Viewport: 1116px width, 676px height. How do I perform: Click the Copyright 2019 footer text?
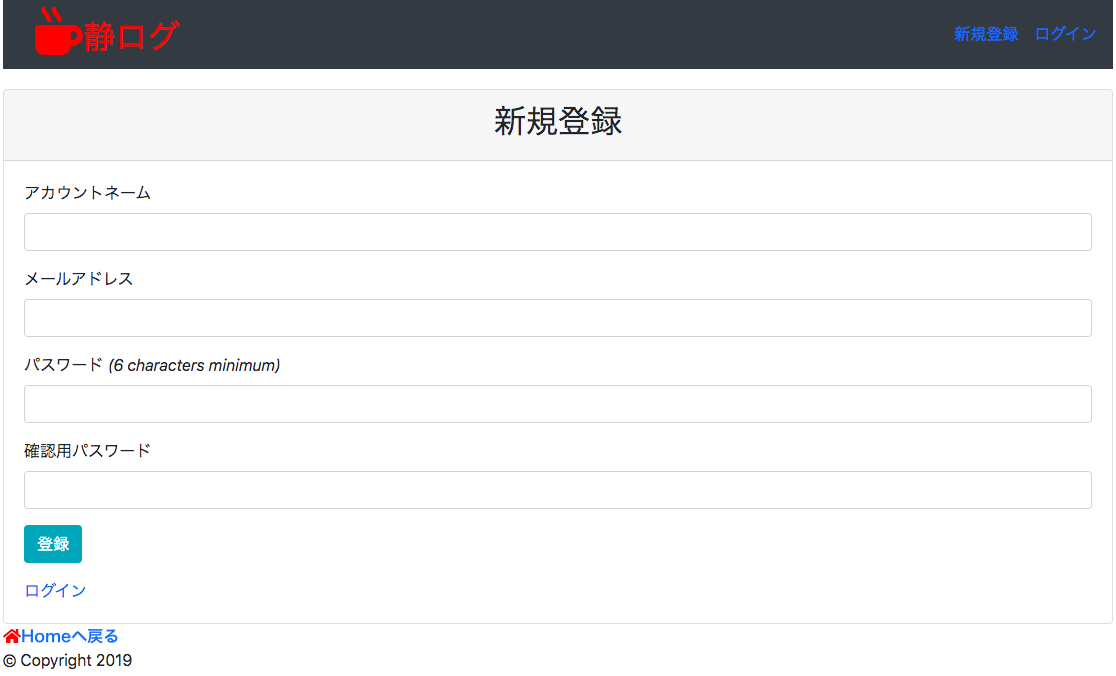(68, 660)
